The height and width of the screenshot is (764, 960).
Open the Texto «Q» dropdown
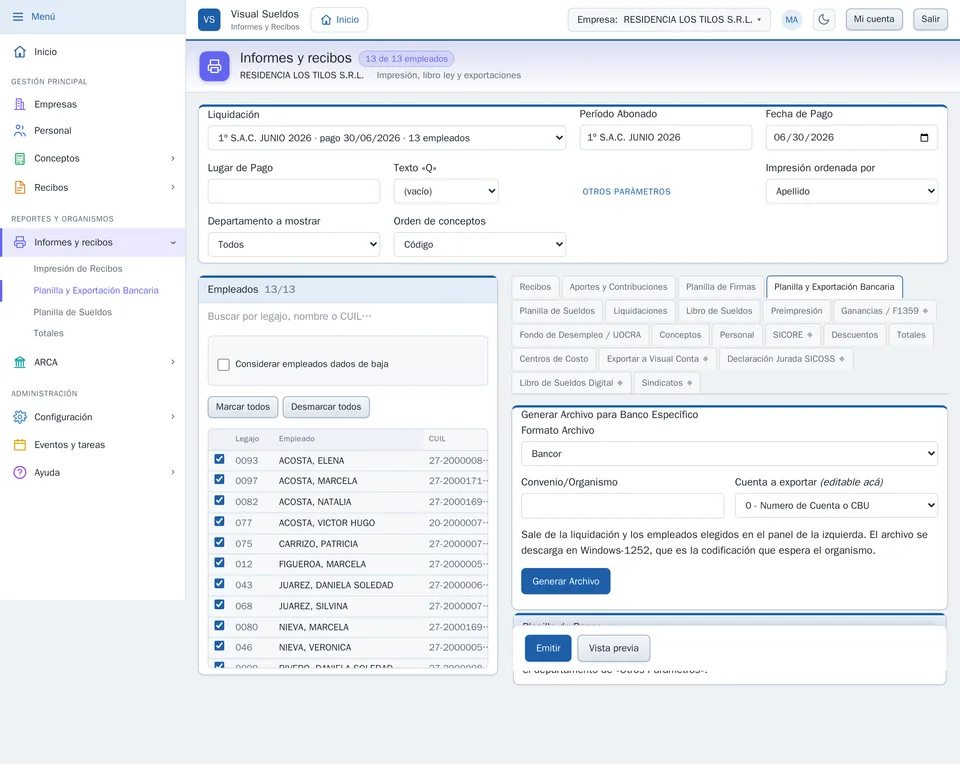click(x=446, y=192)
